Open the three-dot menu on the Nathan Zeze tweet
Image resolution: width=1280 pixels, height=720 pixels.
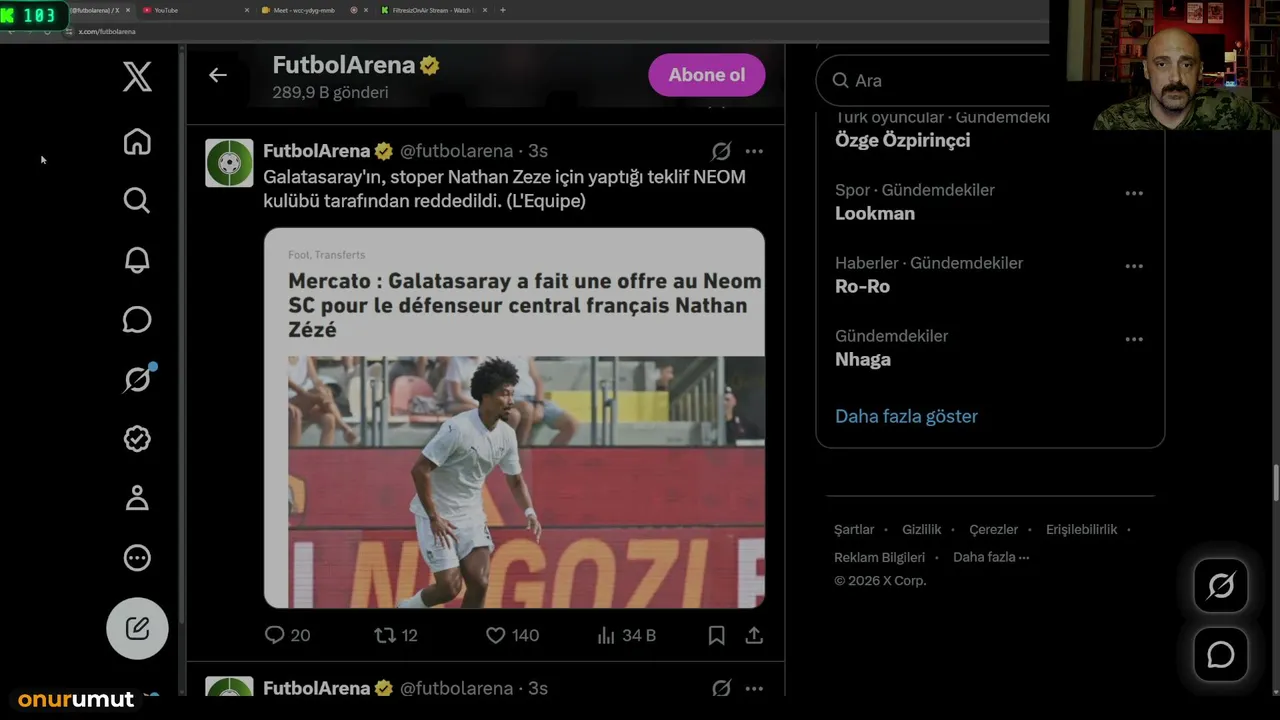[754, 151]
